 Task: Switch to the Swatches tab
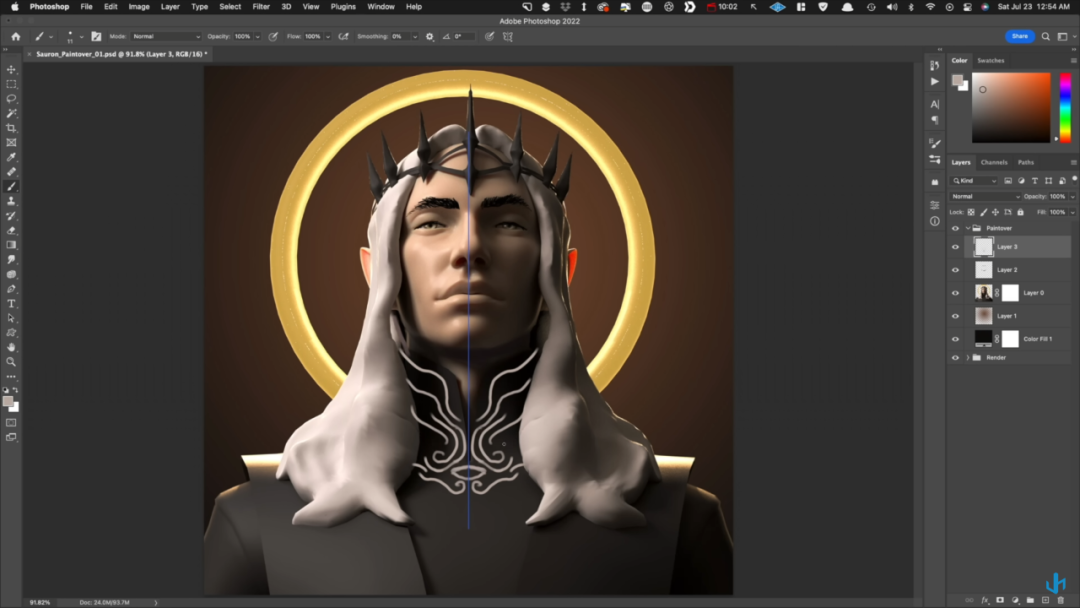pos(990,61)
